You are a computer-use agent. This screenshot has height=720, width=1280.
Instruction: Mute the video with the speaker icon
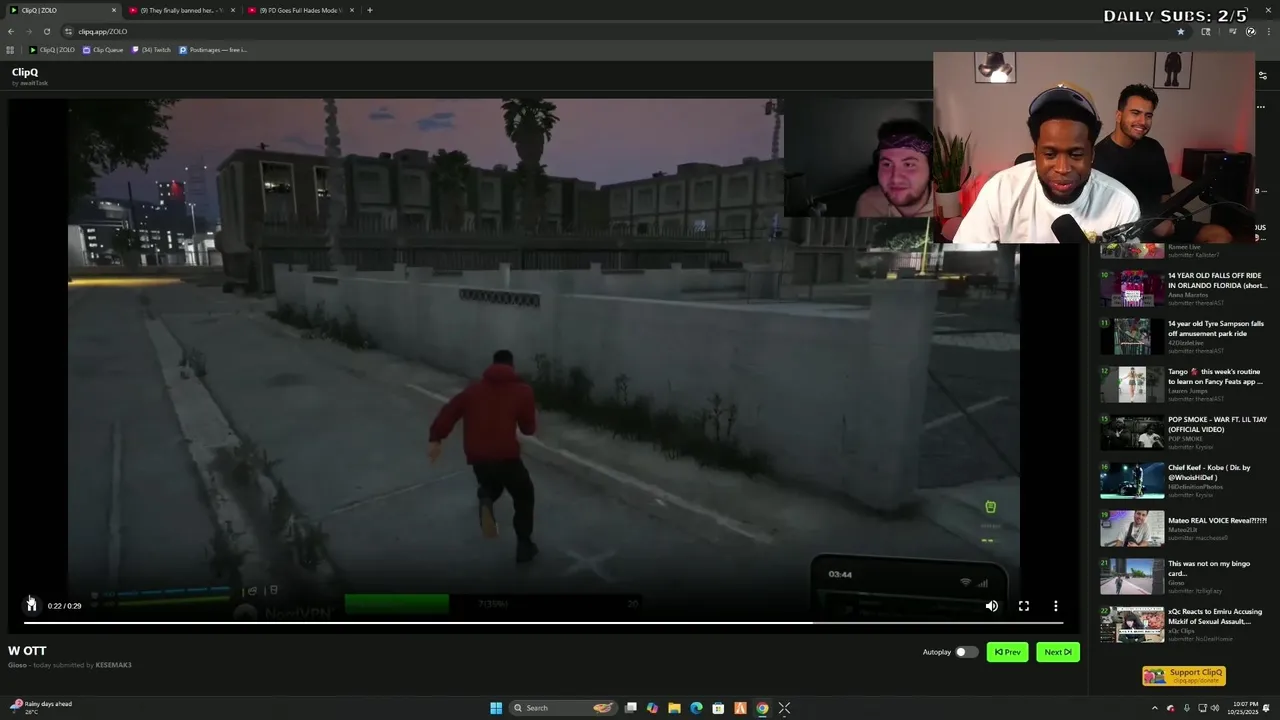click(991, 606)
